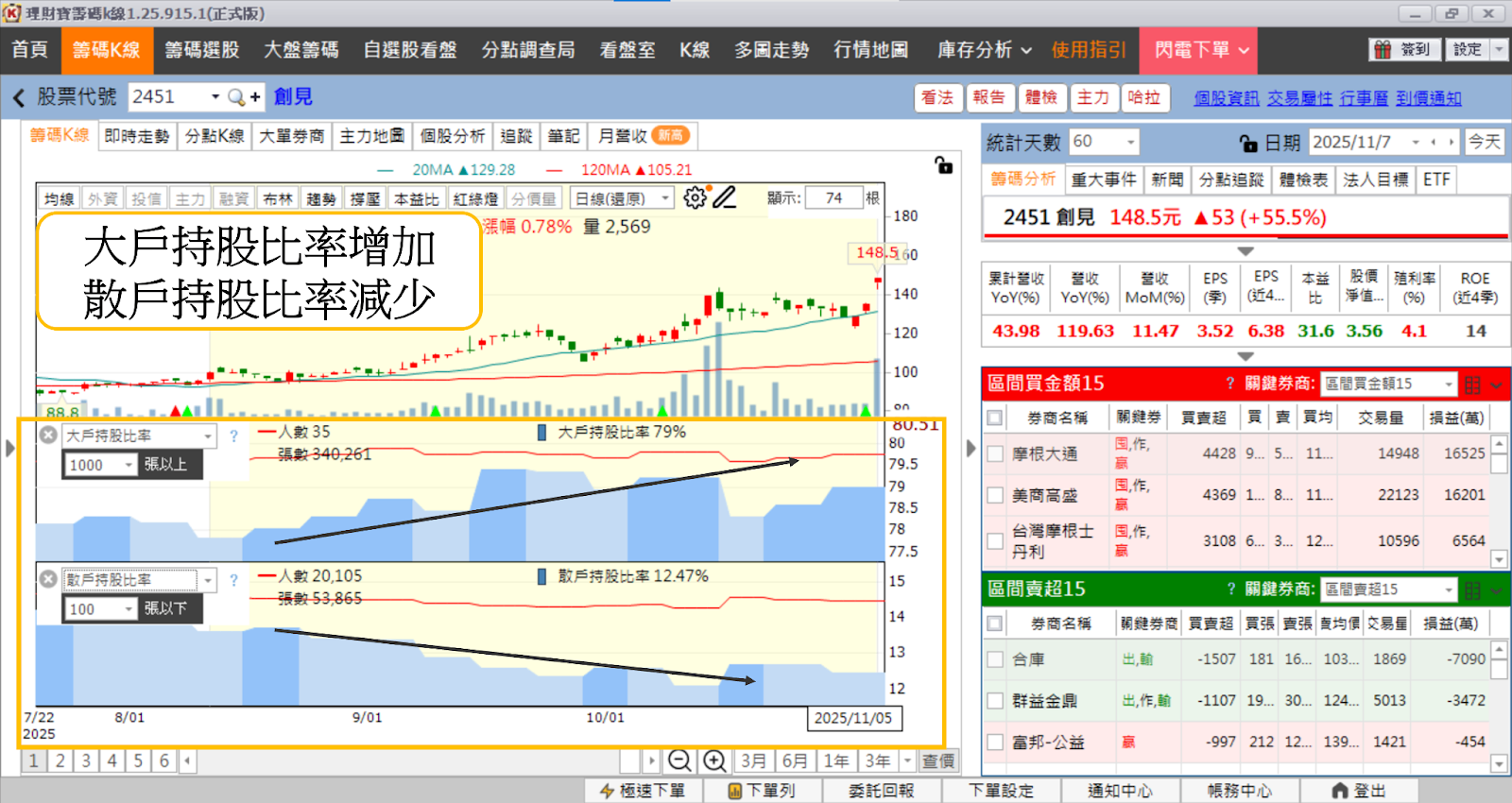
Task: Open the 分點調查局 menu item
Action: (x=528, y=49)
